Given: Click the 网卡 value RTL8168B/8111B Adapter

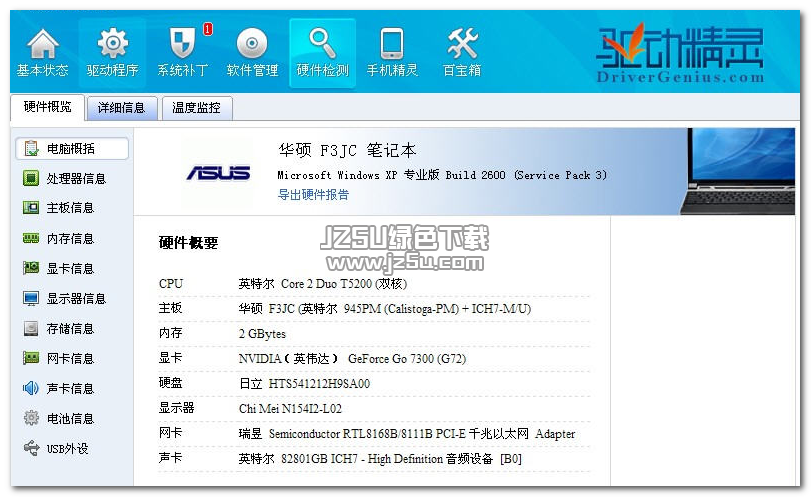Looking at the screenshot, I should (407, 433).
